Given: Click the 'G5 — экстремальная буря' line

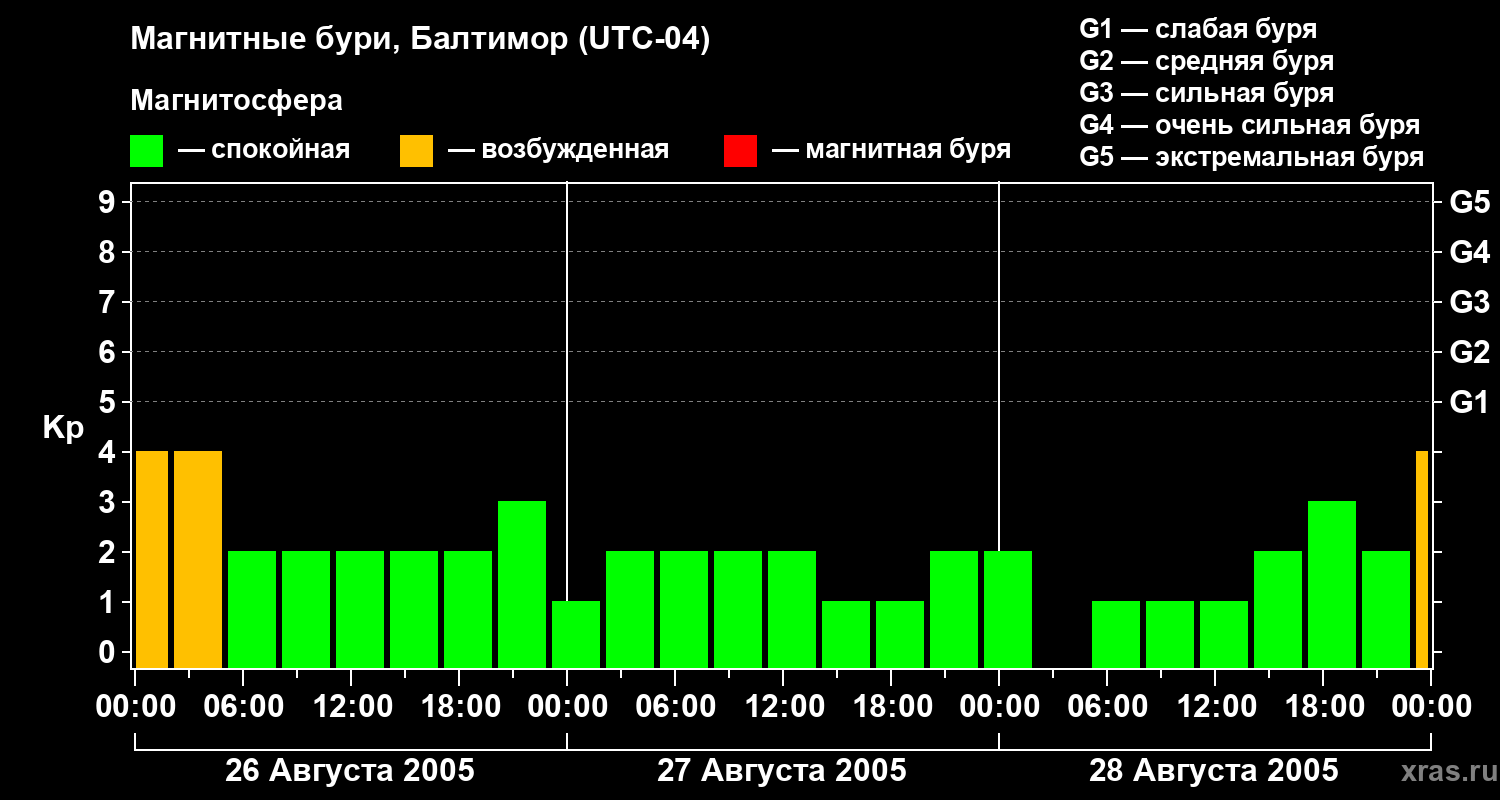Looking at the screenshot, I should [x=1252, y=157].
